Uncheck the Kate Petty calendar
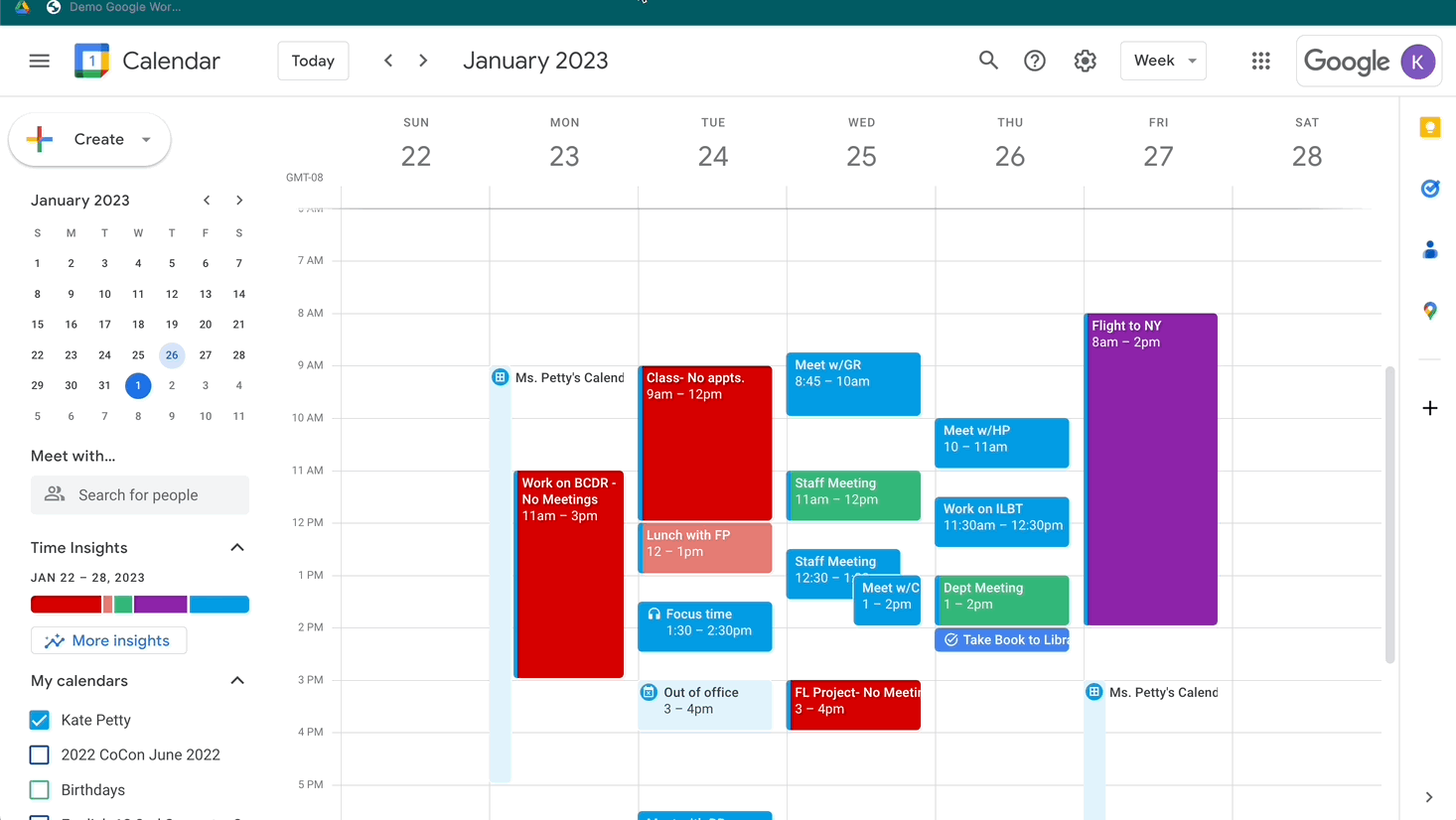 (39, 720)
